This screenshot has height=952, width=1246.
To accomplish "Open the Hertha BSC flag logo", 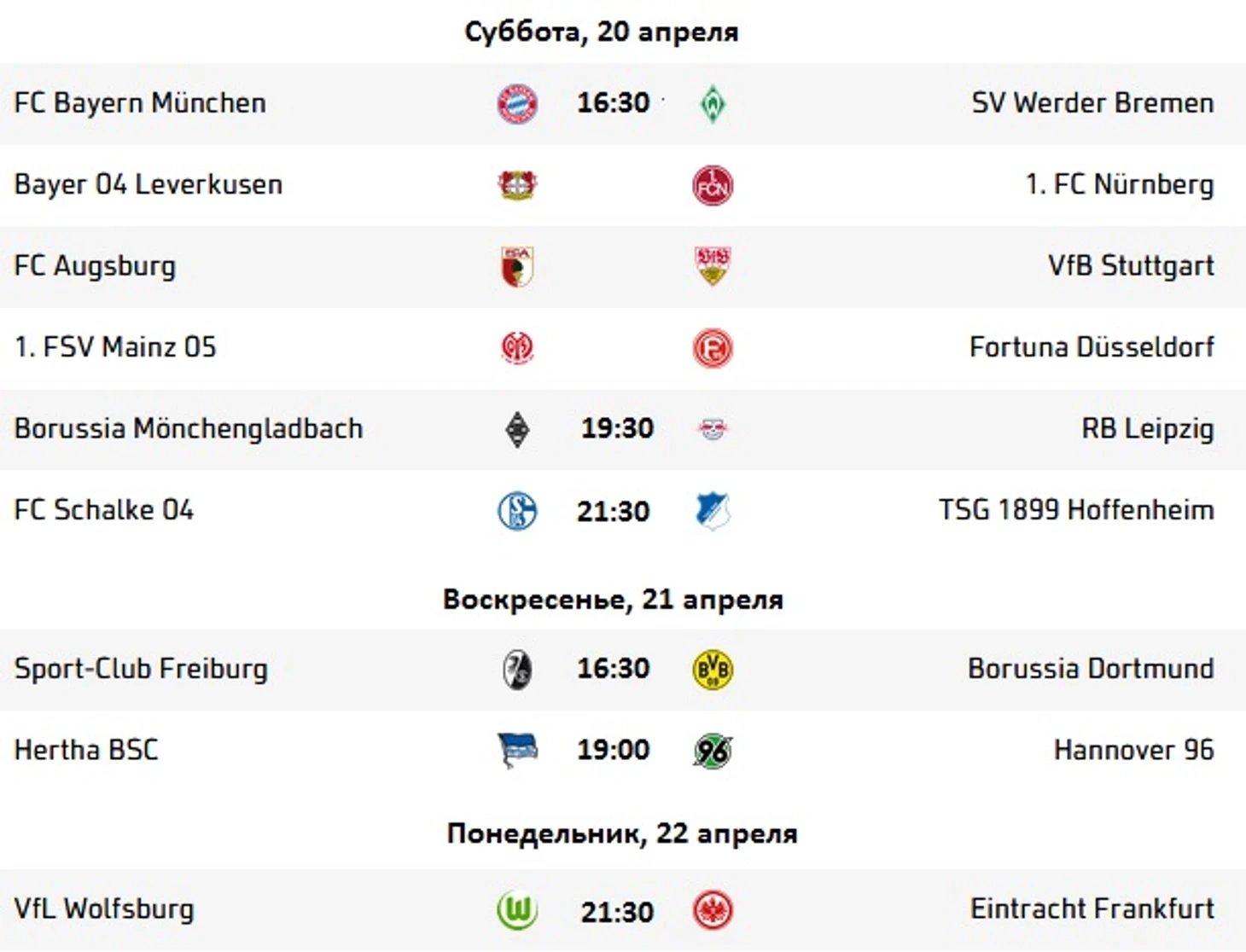I will coord(517,751).
